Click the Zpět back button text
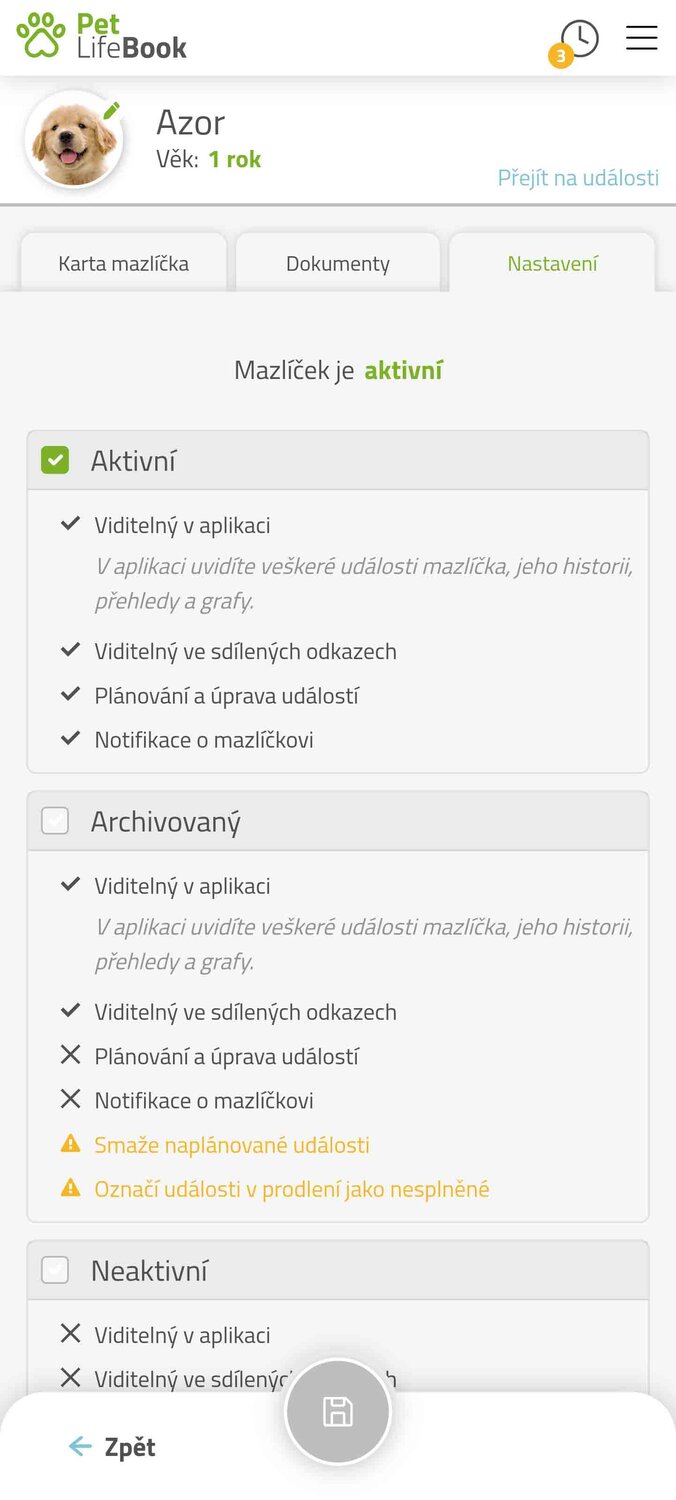676x1500 pixels. tap(130, 1447)
